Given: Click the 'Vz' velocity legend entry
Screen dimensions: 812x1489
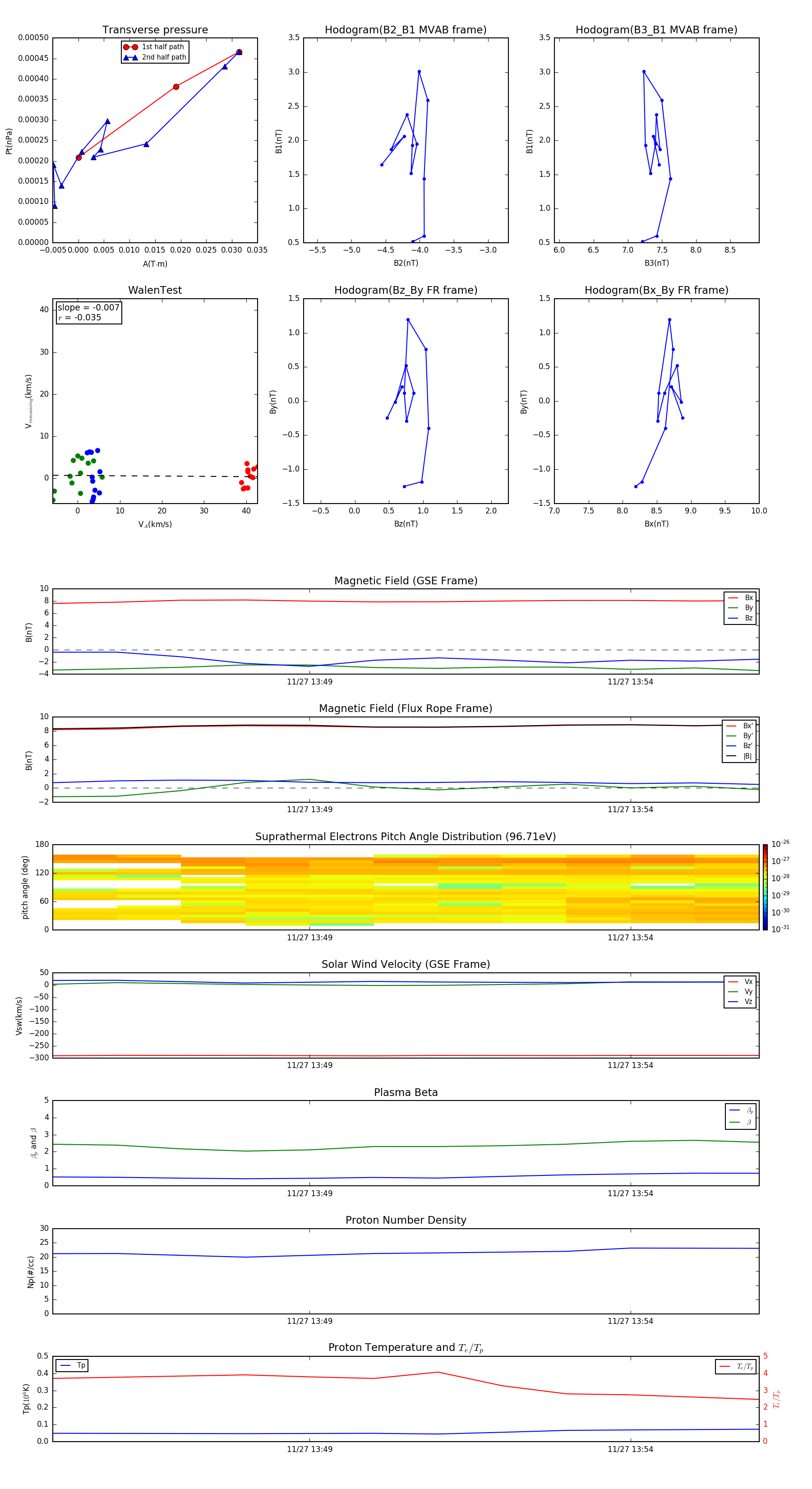Looking at the screenshot, I should 741,1001.
